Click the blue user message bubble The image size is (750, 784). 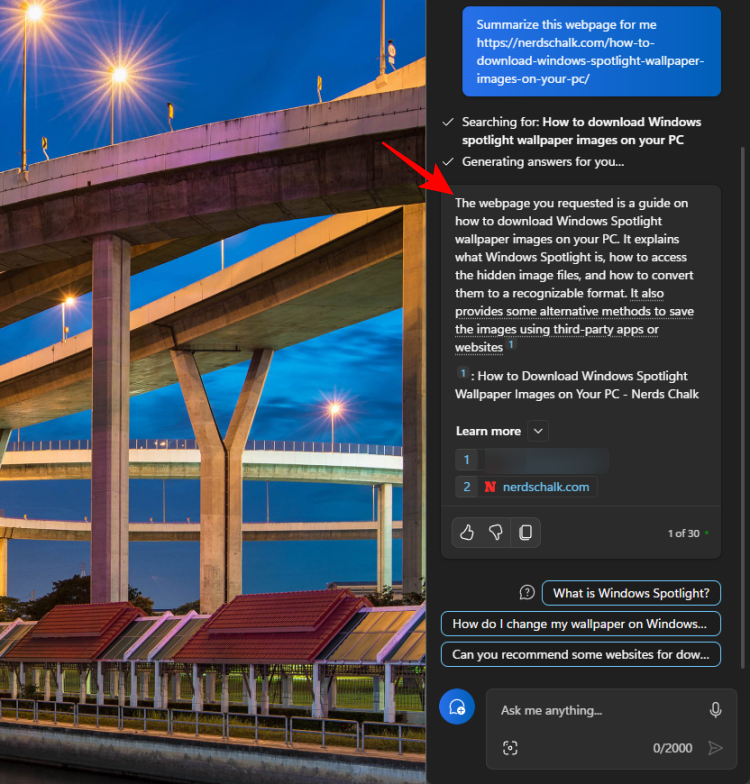coord(591,51)
